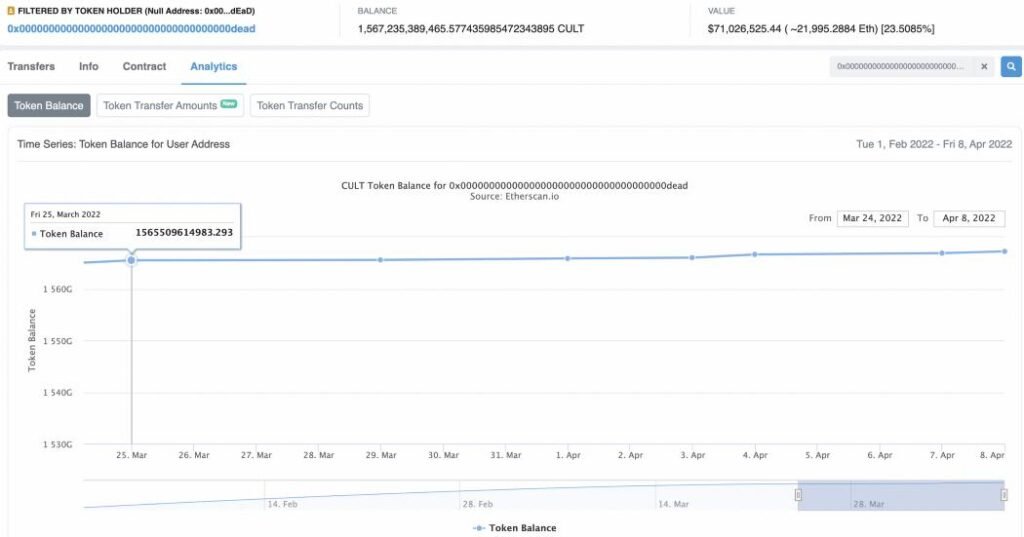1024x537 pixels.
Task: Switch to the Info tab
Action: 89,67
